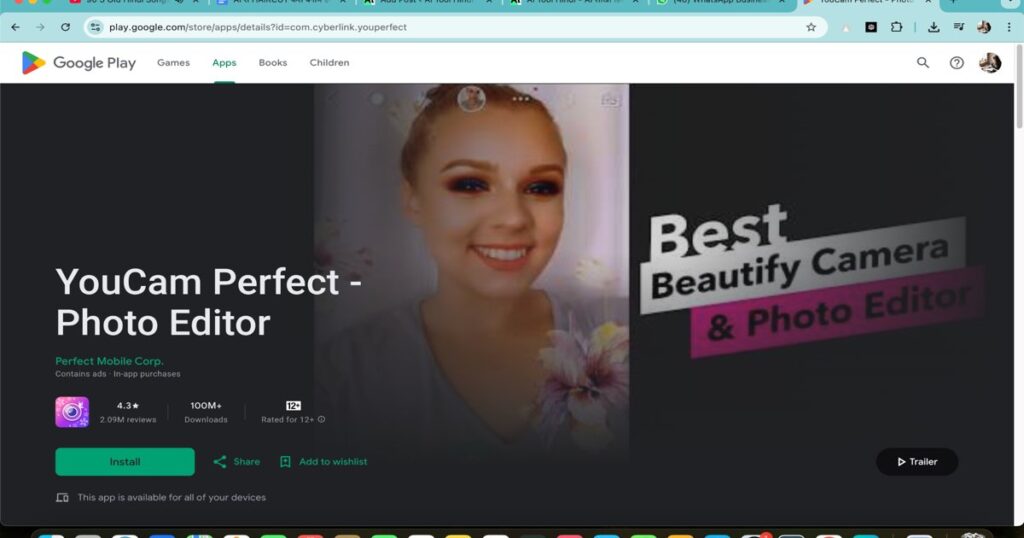
Task: Click the green Install button
Action: (x=125, y=462)
